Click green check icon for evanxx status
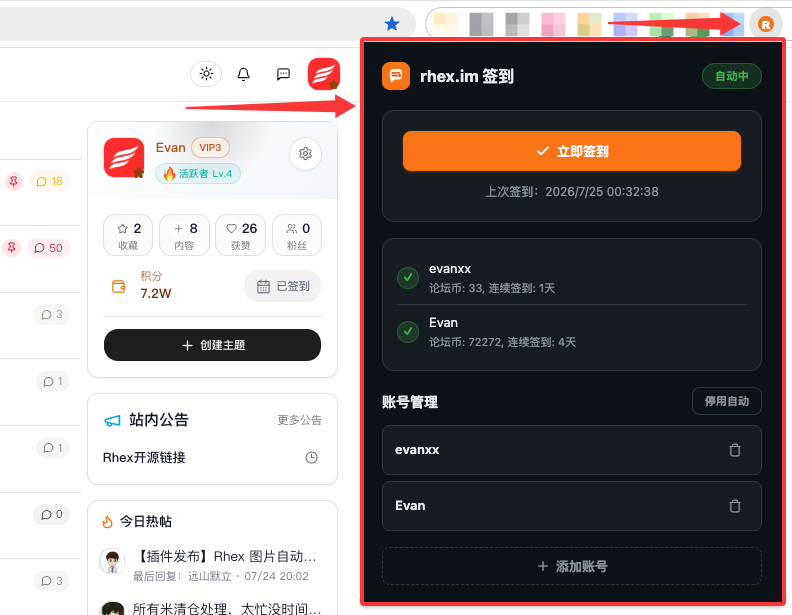Image resolution: width=792 pixels, height=615 pixels. point(408,278)
